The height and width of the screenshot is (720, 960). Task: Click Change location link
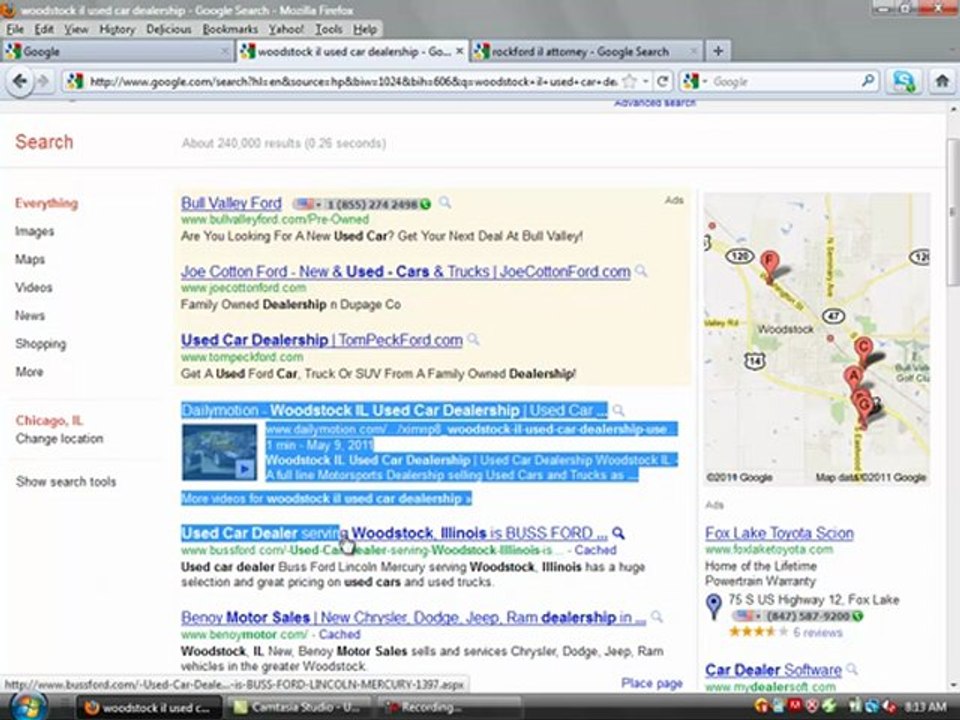(x=59, y=438)
